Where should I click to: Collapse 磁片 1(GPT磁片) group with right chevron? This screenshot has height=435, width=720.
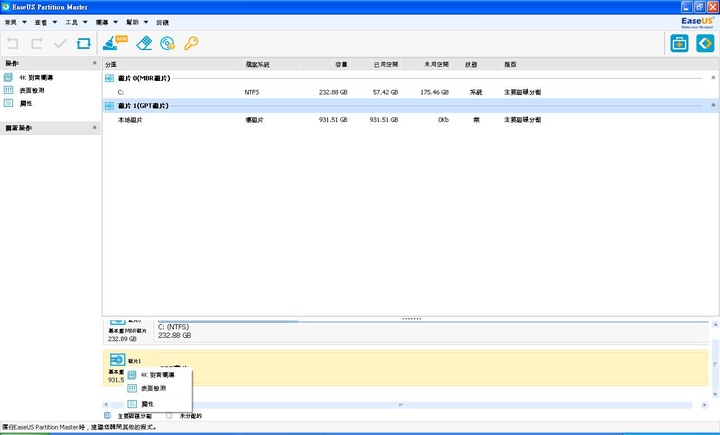713,105
